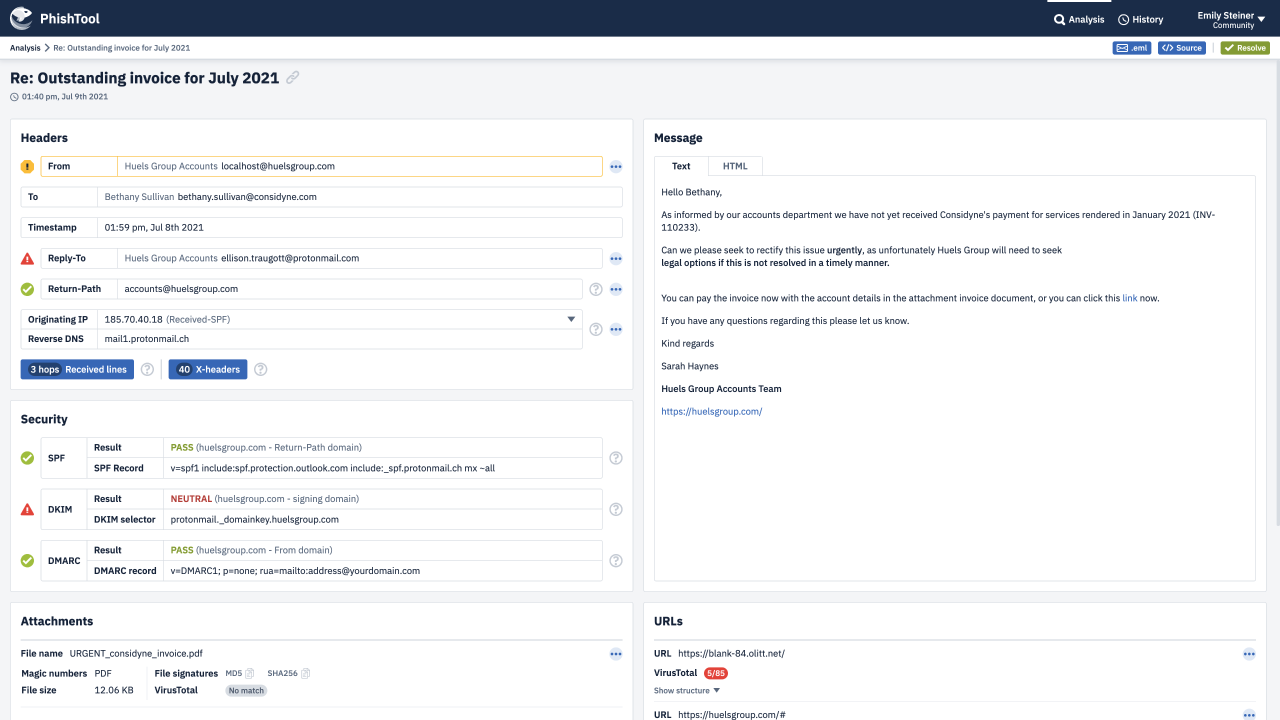Show help for DMARC result

[x=616, y=561]
